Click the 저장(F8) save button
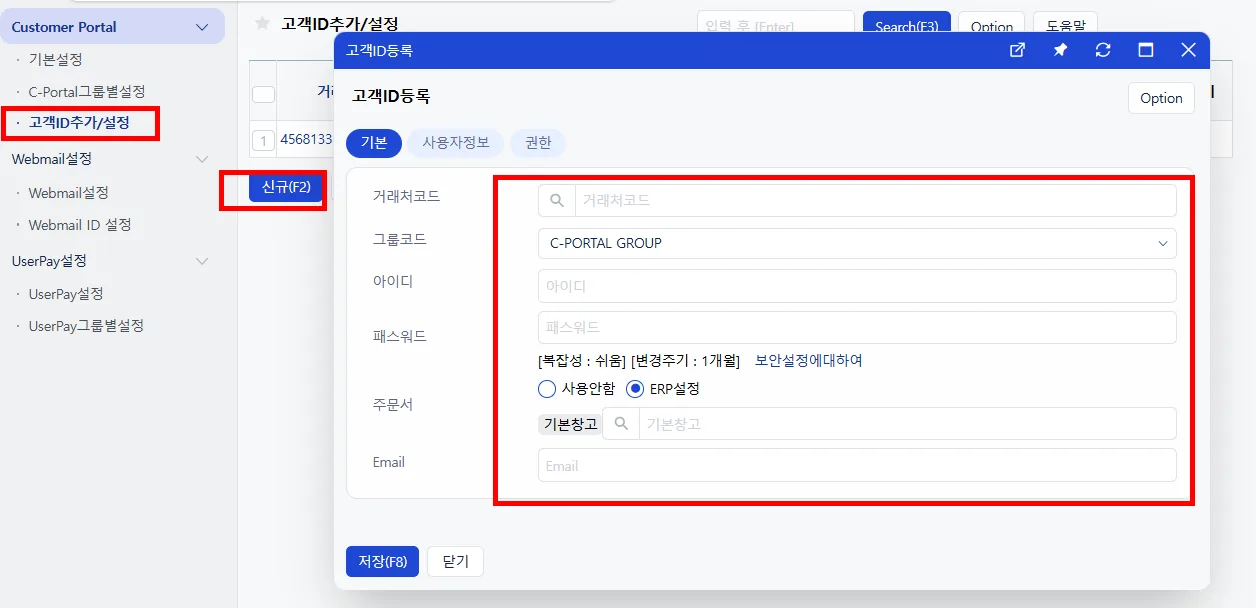 click(x=382, y=562)
